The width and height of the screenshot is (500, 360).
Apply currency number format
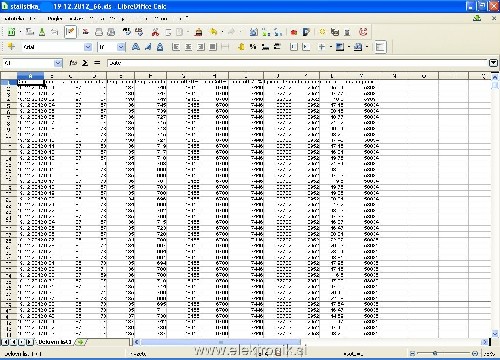(x=241, y=47)
